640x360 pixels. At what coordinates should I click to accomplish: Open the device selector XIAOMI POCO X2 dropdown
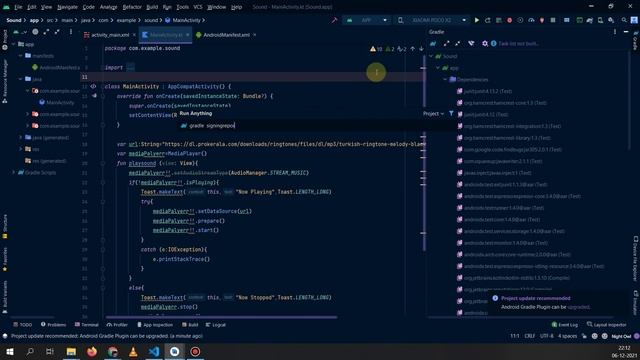tap(432, 20)
